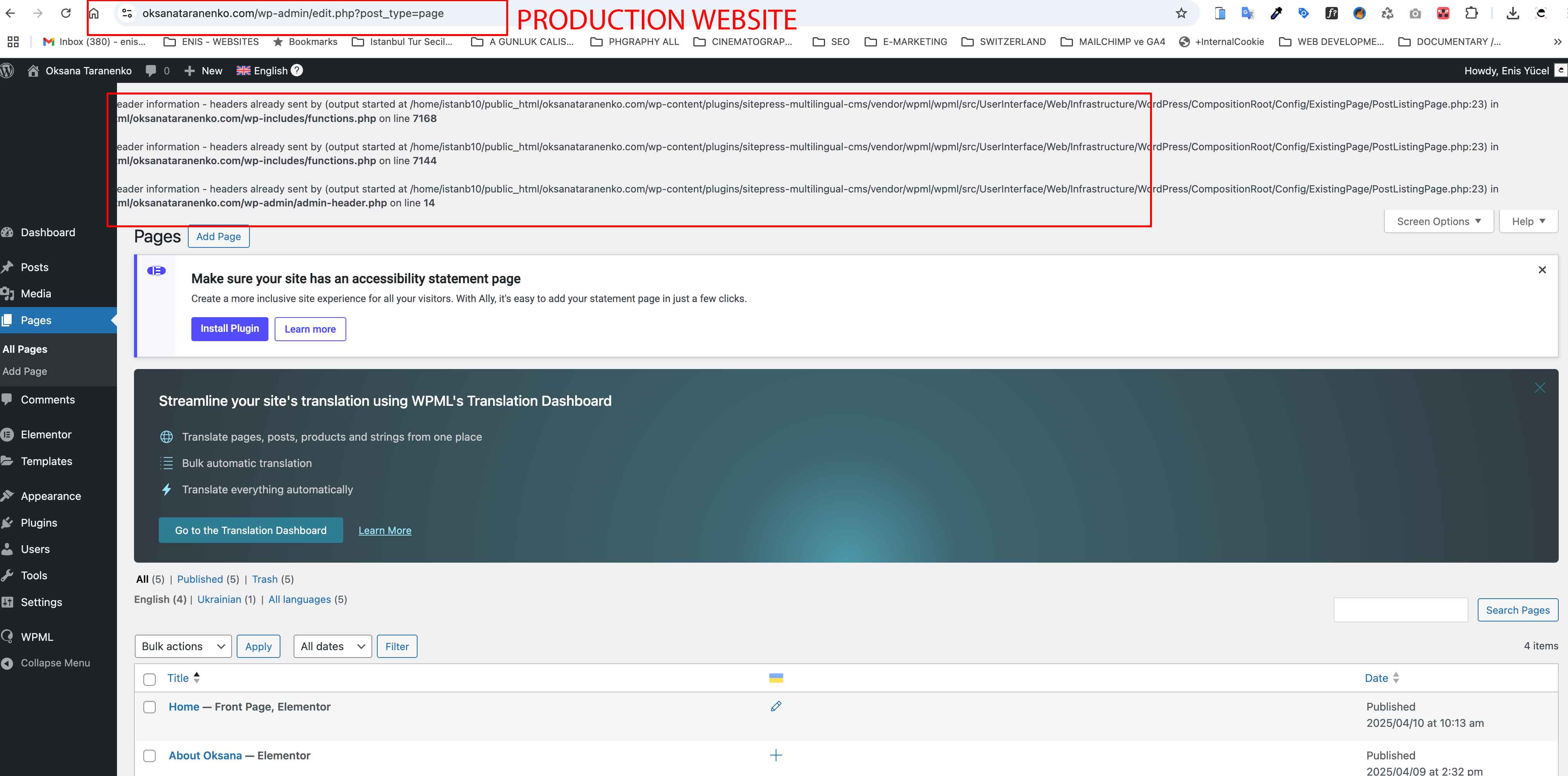This screenshot has height=776, width=1568.
Task: Filter pages by Published
Action: click(x=199, y=579)
